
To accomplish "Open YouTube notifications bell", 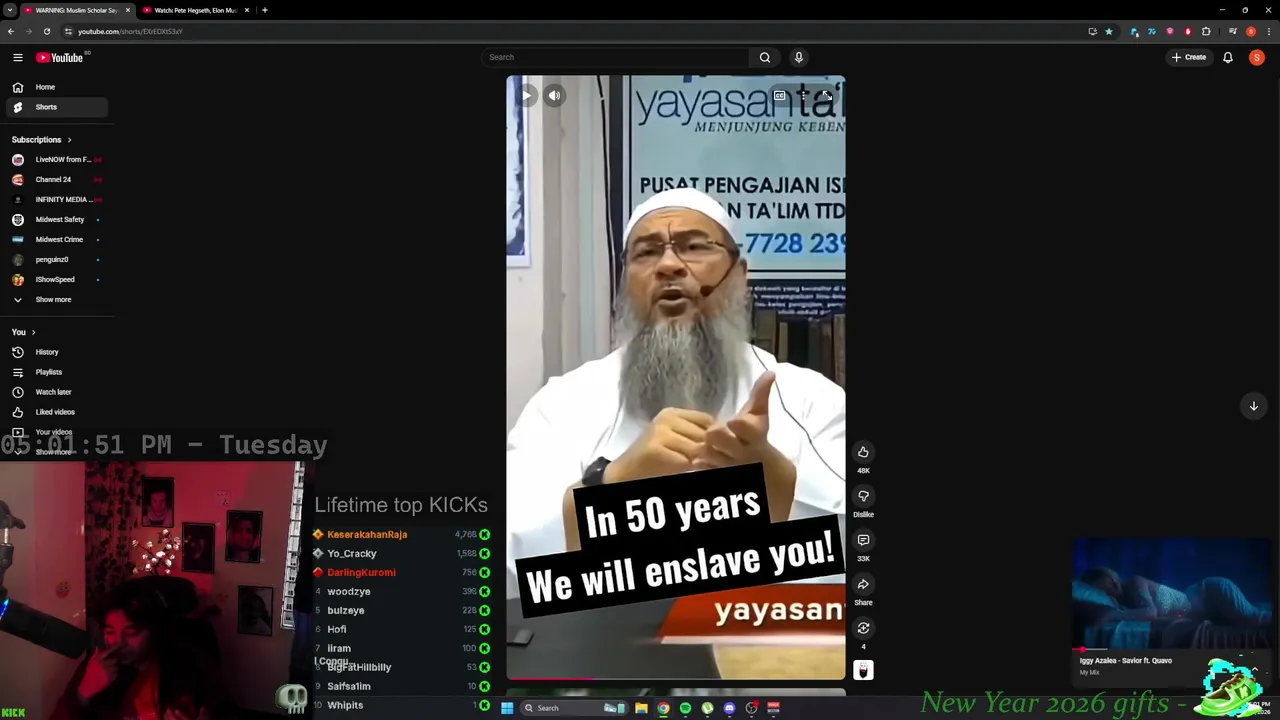I will [1228, 57].
